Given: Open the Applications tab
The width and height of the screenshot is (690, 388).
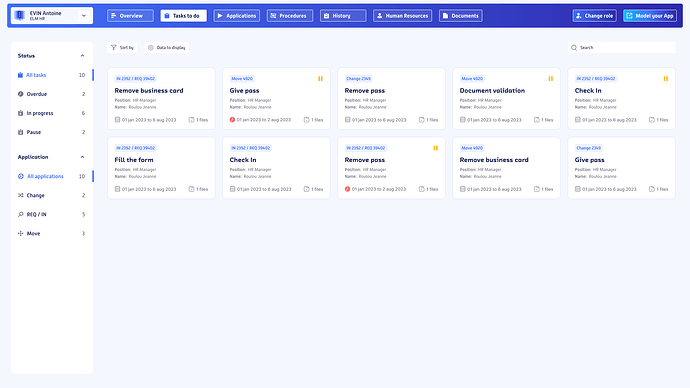Looking at the screenshot, I should [x=237, y=16].
